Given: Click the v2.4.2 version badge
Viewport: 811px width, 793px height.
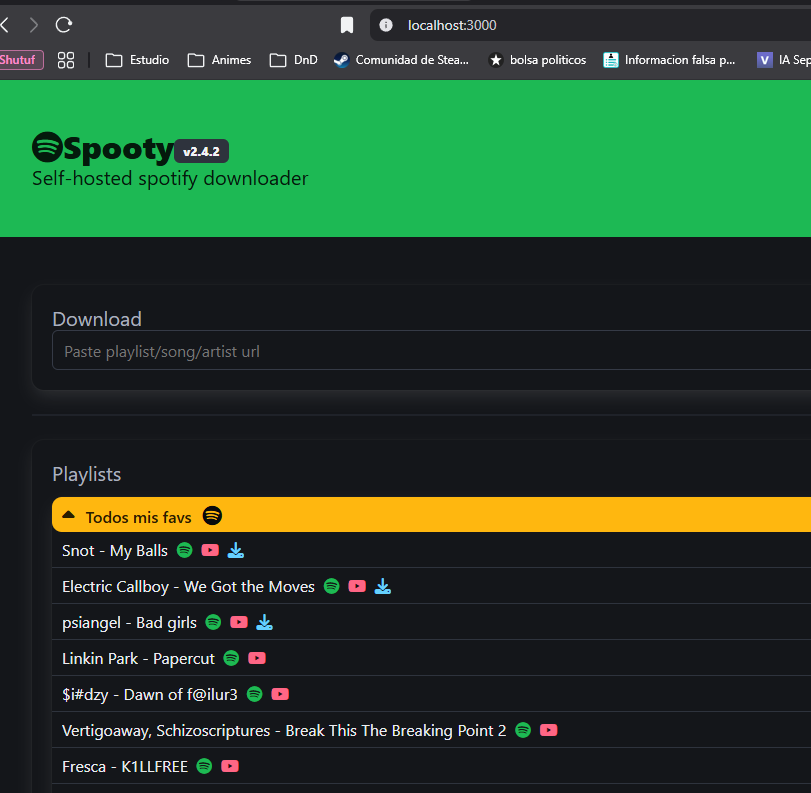Looking at the screenshot, I should (x=201, y=152).
